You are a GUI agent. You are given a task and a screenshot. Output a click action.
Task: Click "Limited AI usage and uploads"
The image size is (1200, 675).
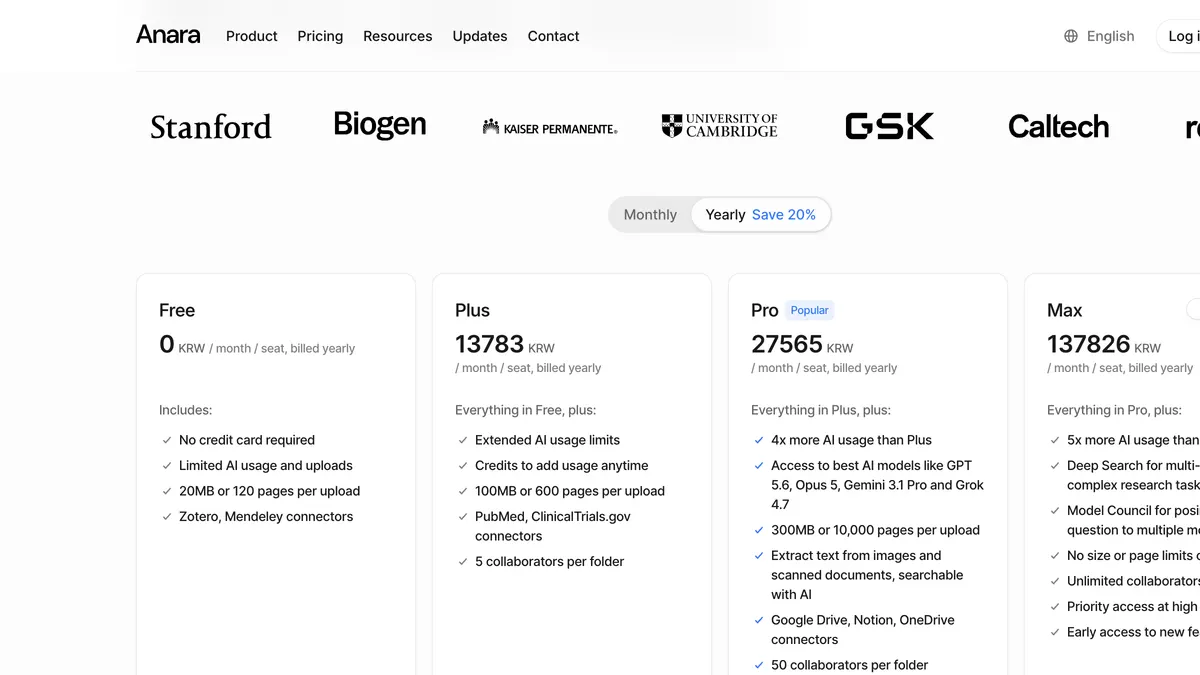click(x=266, y=465)
